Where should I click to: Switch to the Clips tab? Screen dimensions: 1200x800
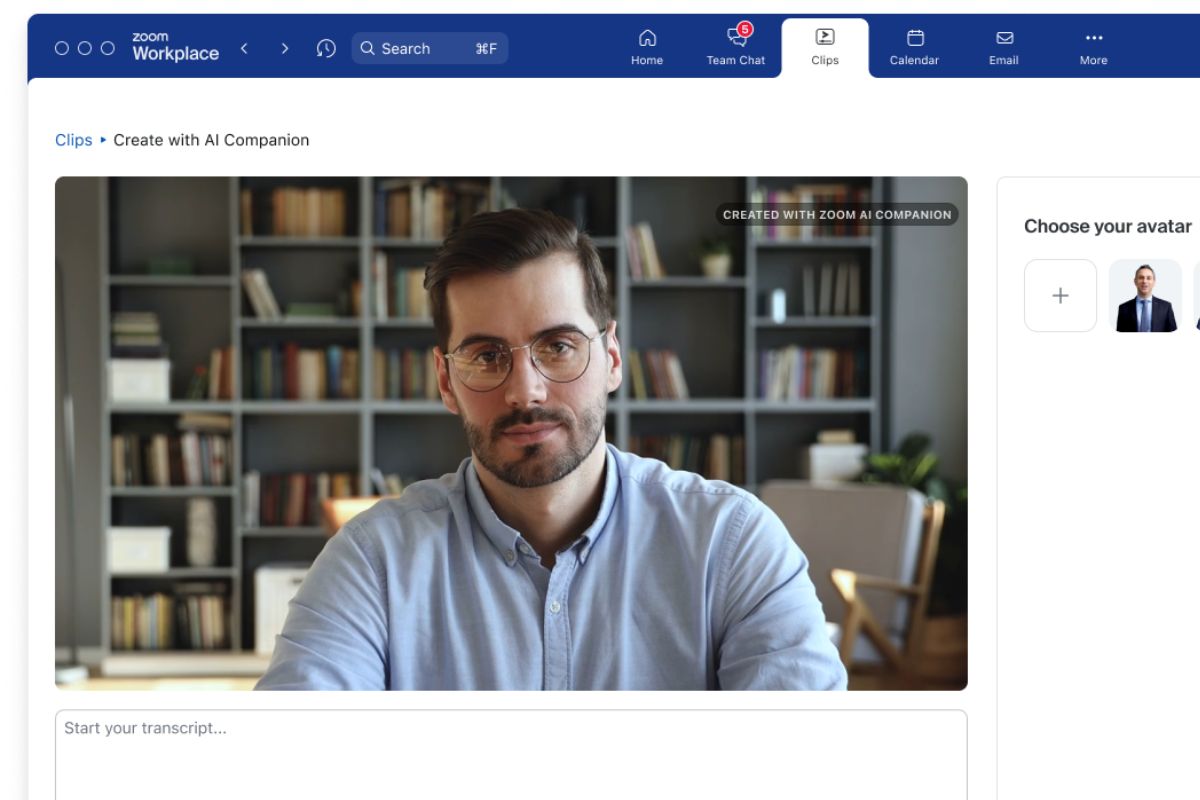[825, 45]
